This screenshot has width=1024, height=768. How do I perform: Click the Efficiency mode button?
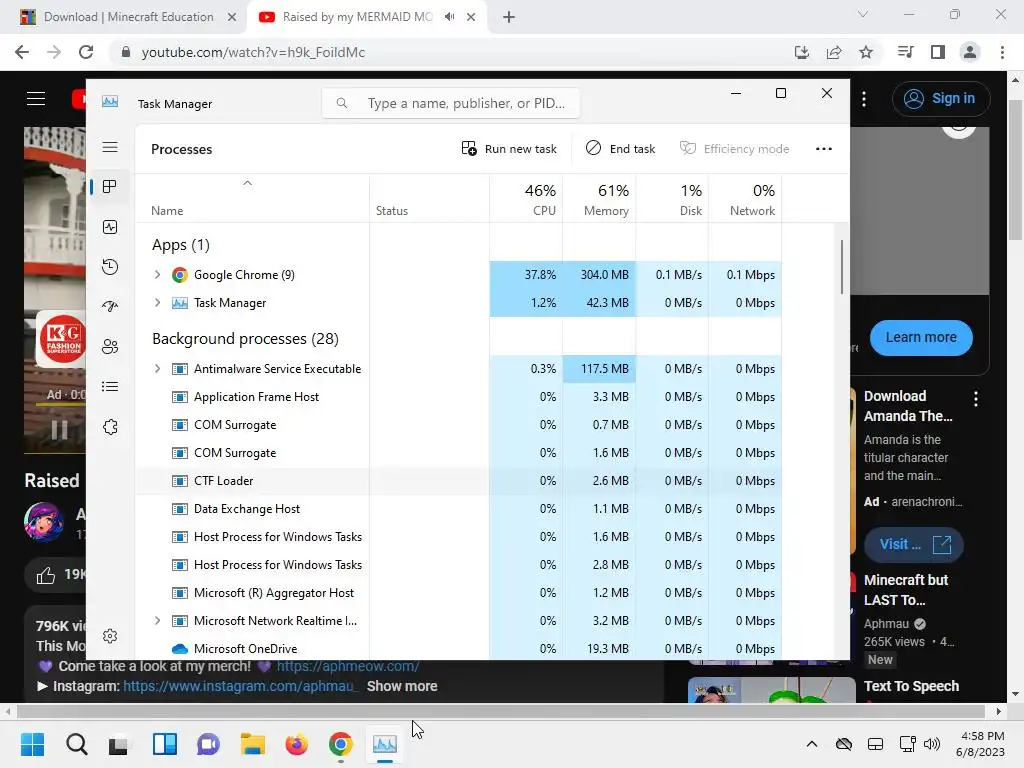[x=734, y=149]
